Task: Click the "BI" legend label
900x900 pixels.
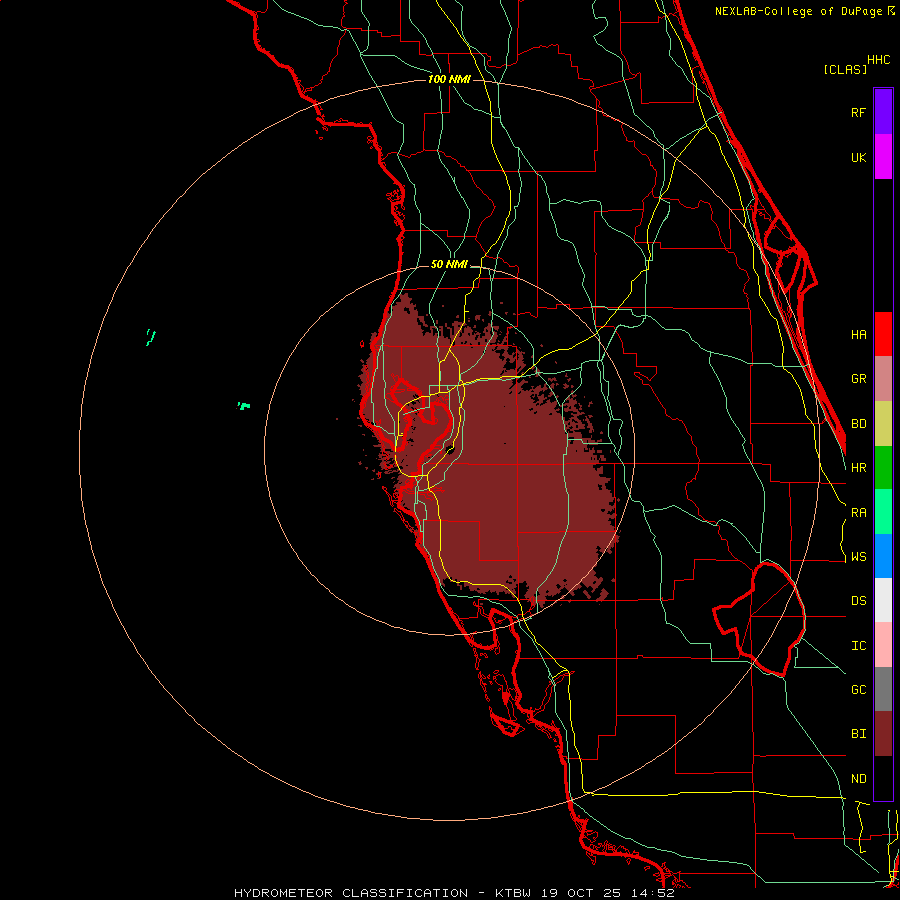Action: (x=858, y=734)
